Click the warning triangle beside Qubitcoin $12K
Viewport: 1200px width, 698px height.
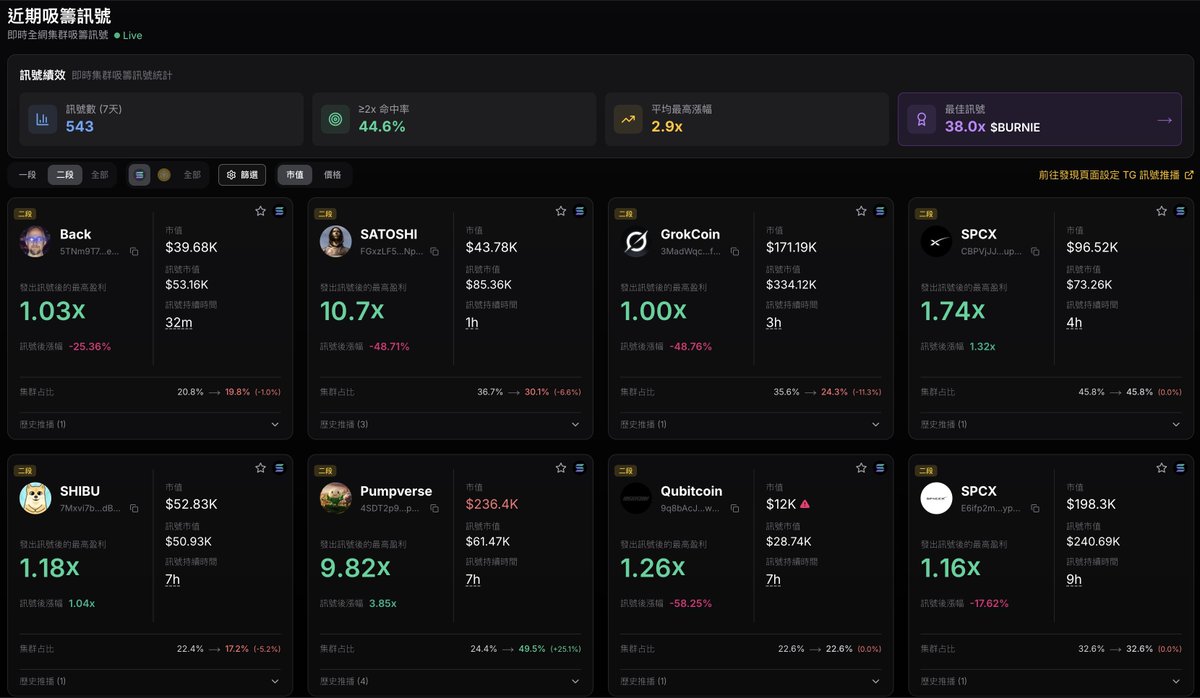pyautogui.click(x=805, y=504)
